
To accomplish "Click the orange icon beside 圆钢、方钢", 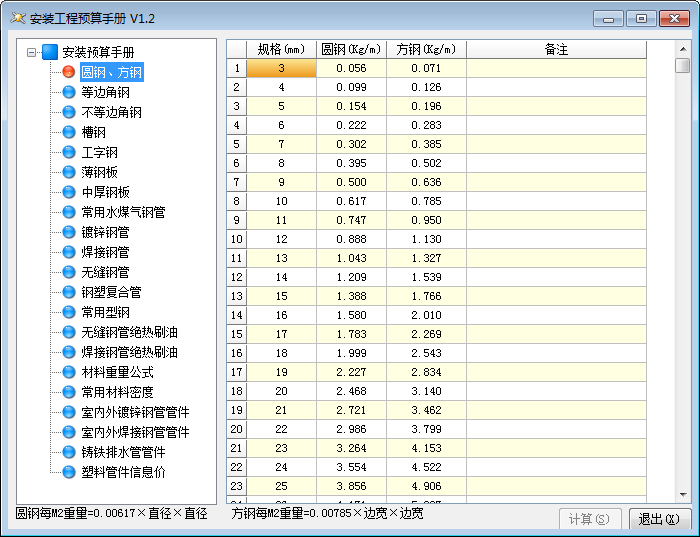I will pos(69,72).
